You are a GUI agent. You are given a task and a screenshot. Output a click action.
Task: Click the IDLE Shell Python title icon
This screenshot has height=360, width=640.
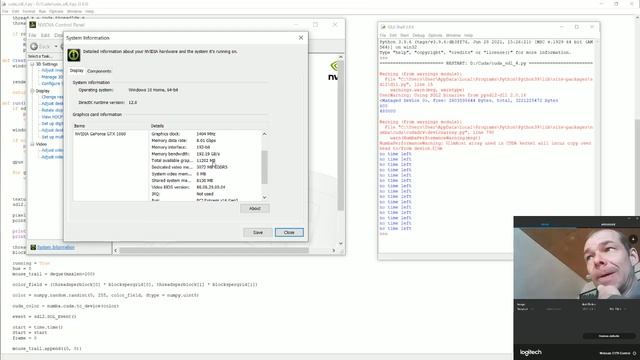(x=383, y=27)
